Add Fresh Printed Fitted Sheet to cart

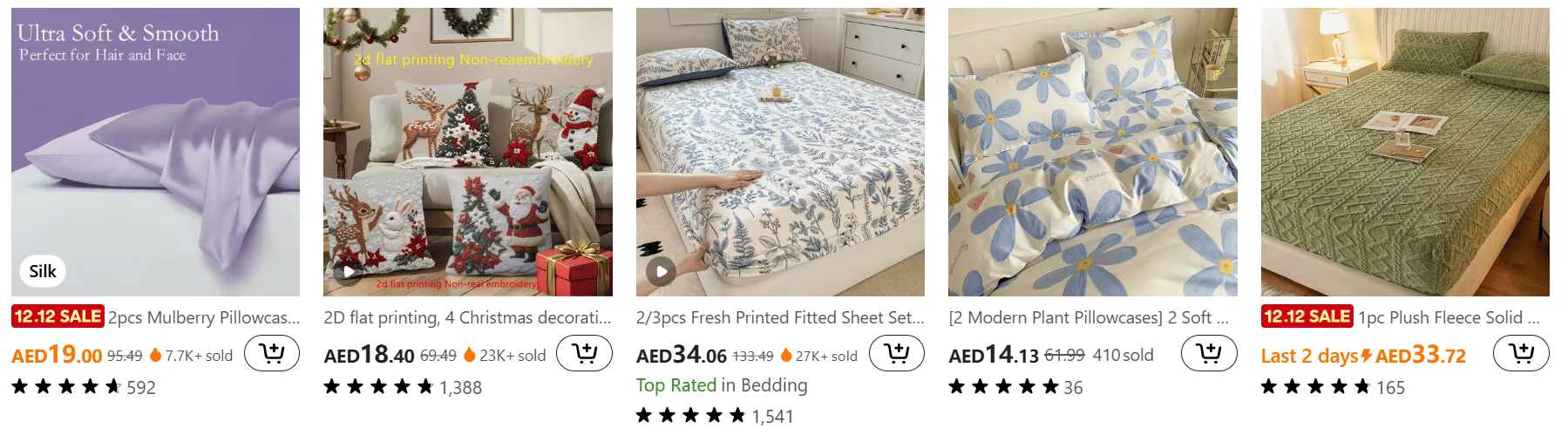point(897,353)
